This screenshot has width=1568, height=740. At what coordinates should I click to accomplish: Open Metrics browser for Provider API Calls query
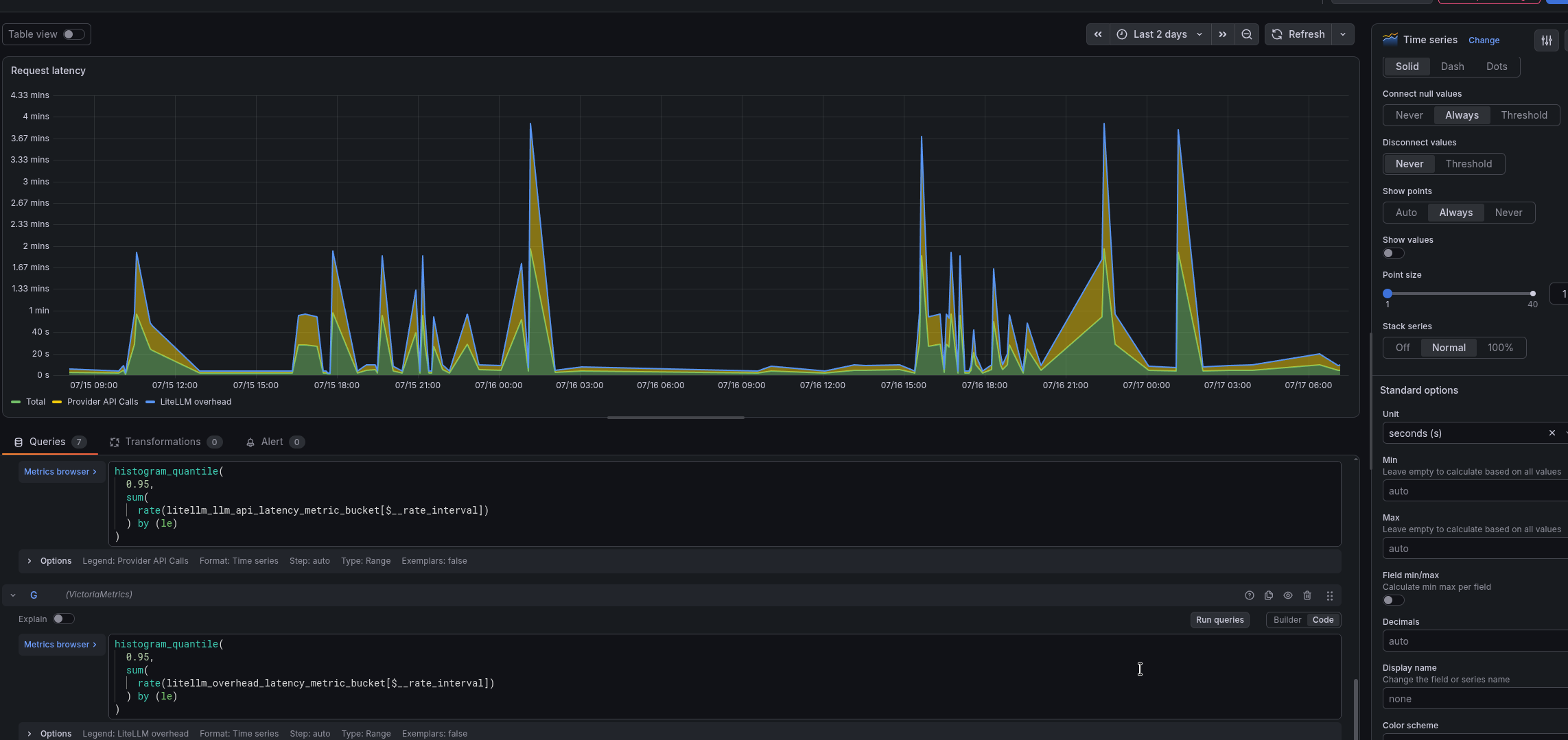(60, 472)
